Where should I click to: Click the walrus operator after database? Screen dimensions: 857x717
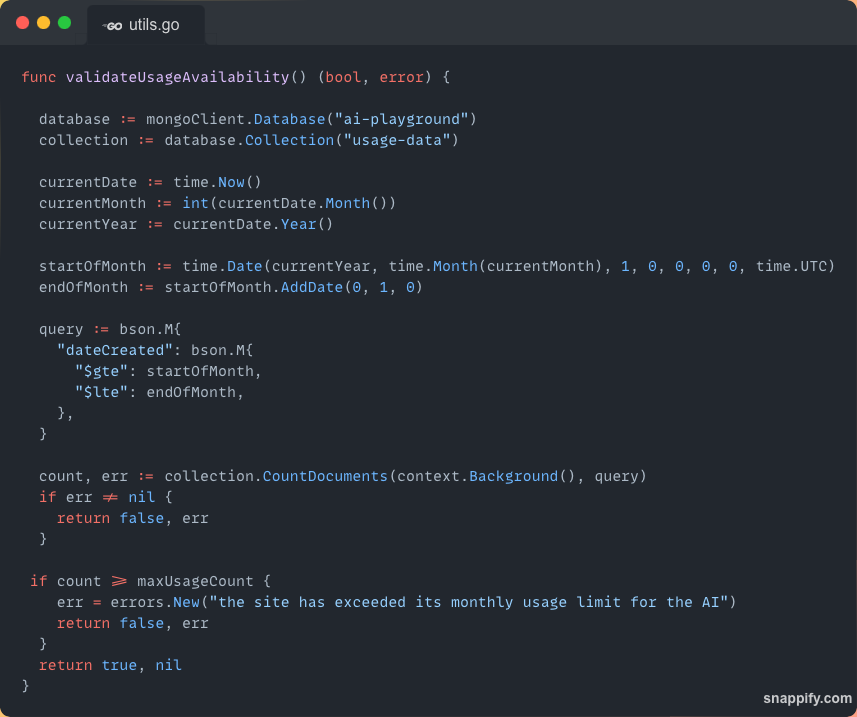(127, 119)
